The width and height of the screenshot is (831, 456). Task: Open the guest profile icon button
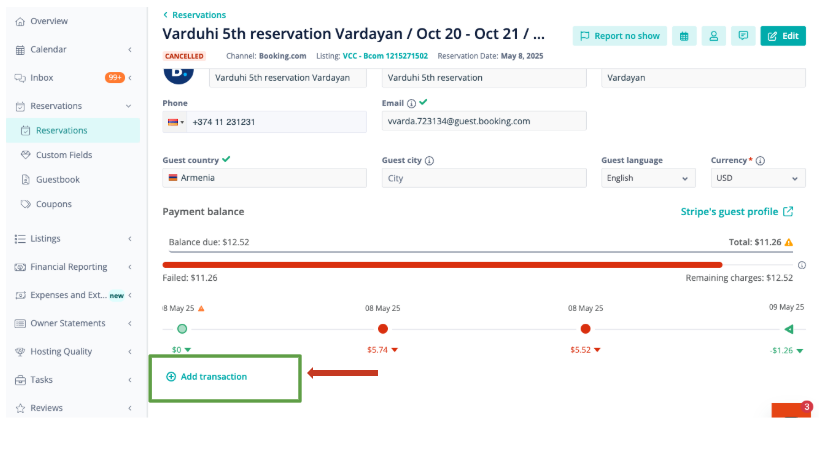point(714,36)
